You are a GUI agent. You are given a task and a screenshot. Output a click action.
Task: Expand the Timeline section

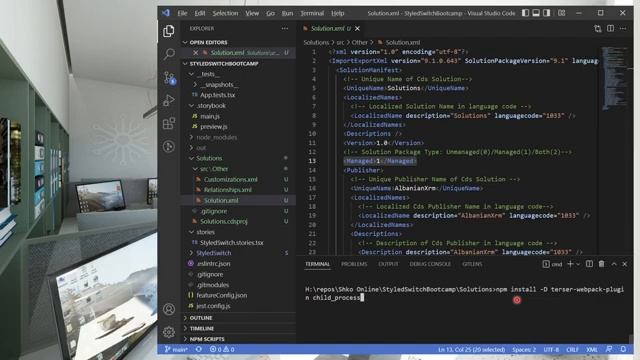coord(238,328)
